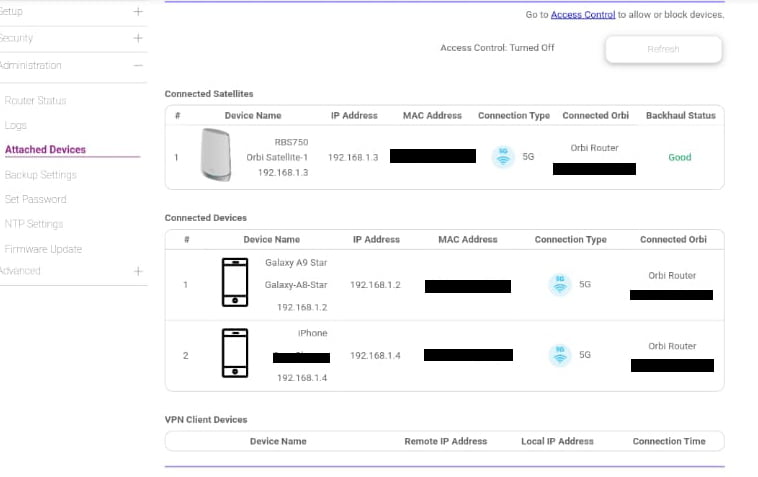
Task: Select Attached Devices in sidebar
Action: [45, 150]
